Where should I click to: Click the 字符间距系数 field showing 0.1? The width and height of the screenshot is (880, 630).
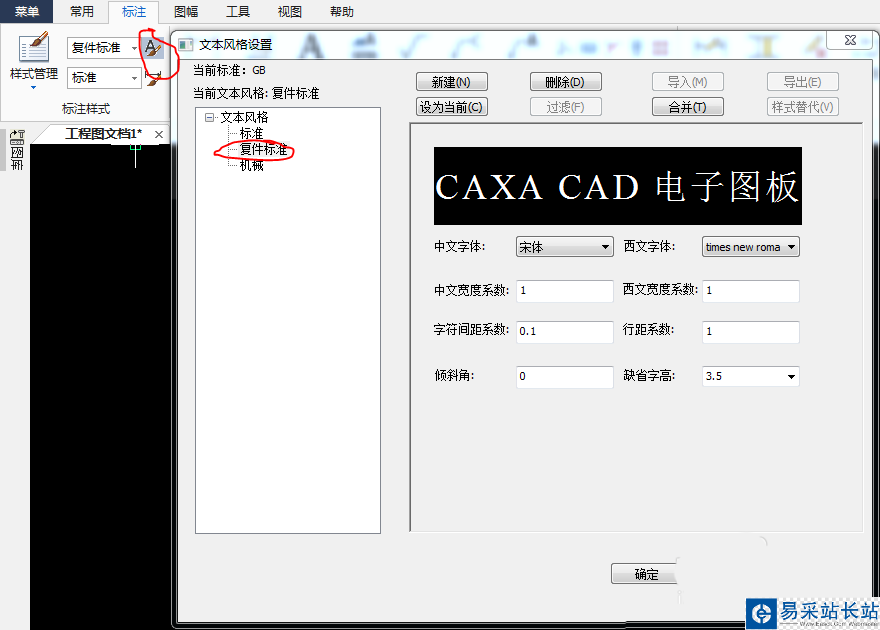click(564, 332)
